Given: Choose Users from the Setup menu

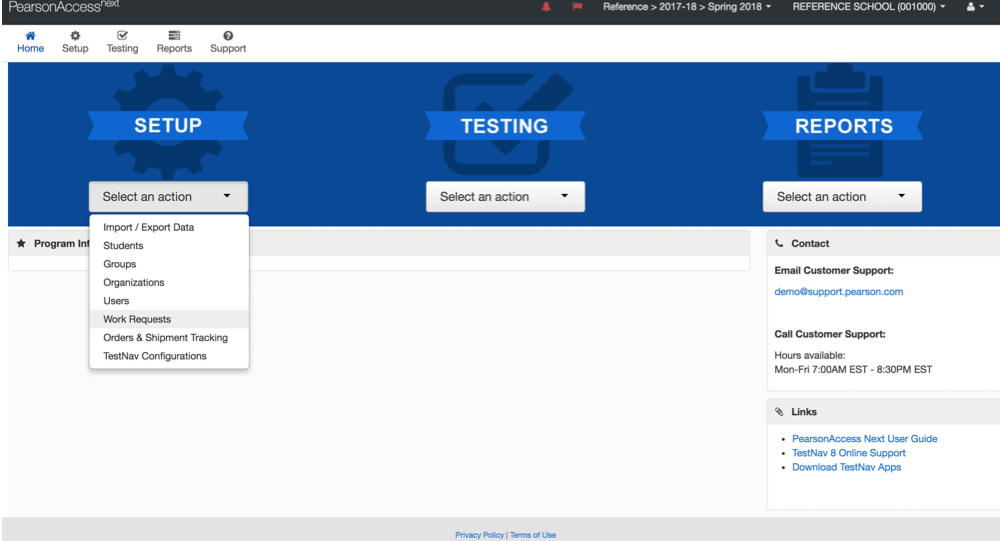Looking at the screenshot, I should 169,301.
